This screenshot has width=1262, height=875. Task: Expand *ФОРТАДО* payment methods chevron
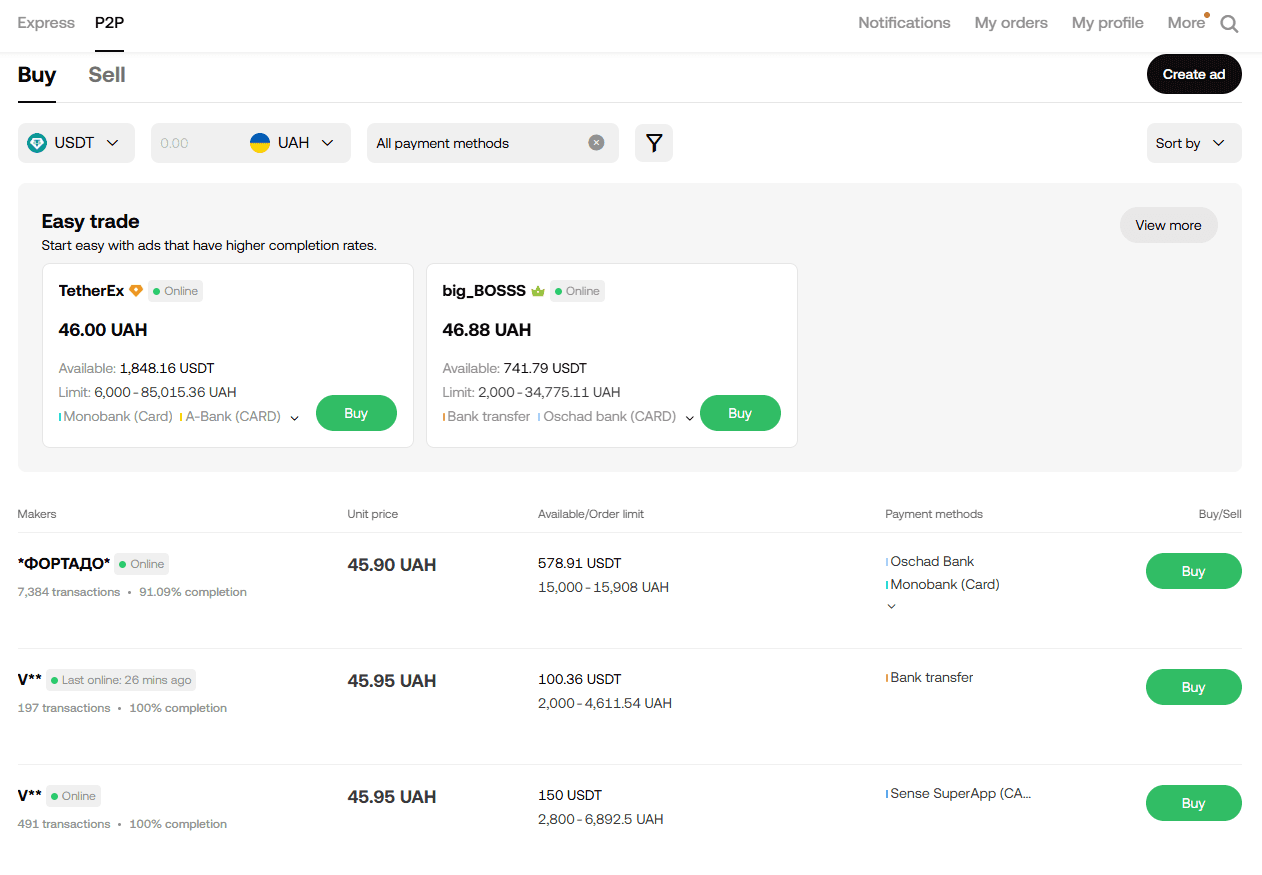[x=892, y=606]
